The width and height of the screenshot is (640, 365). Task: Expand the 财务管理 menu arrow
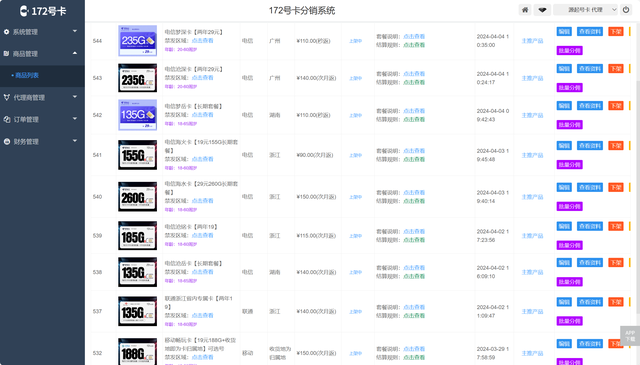coord(75,141)
